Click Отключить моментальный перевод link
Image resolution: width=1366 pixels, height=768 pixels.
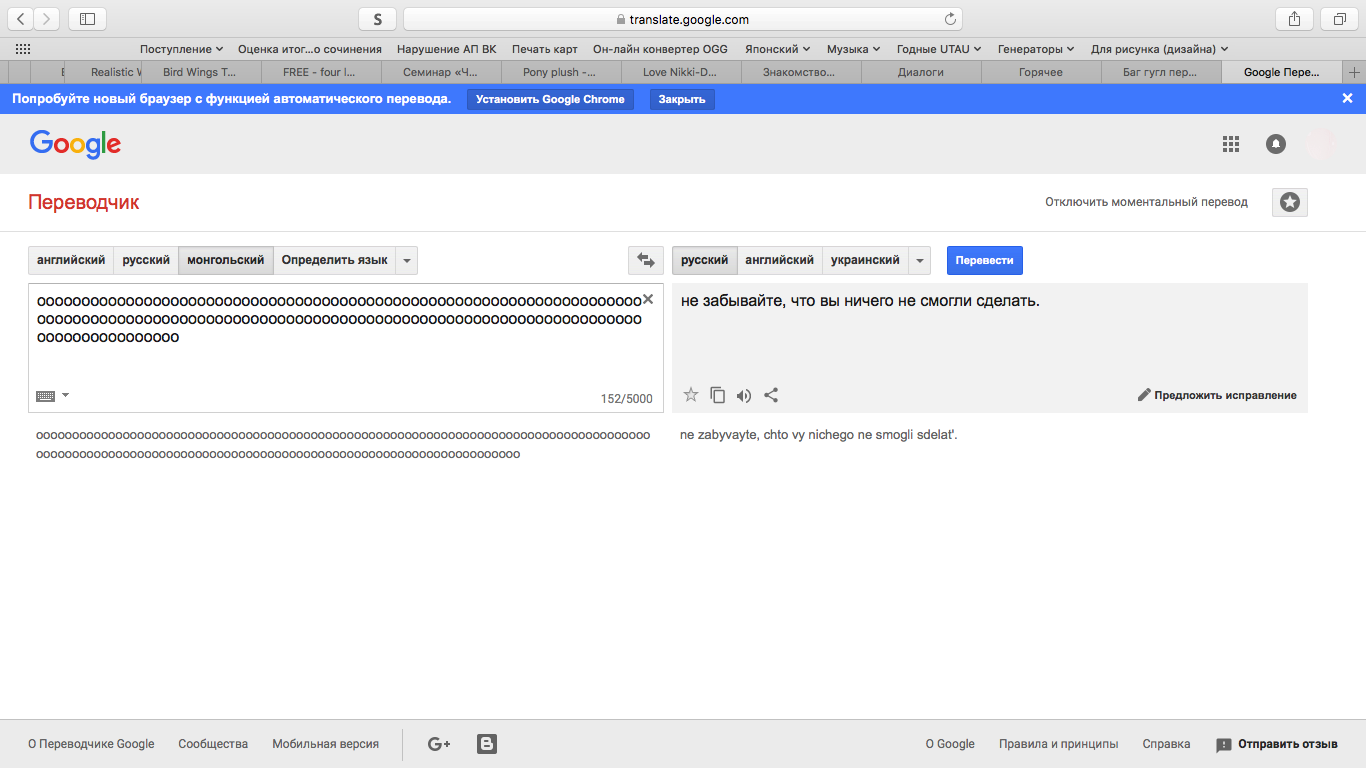click(x=1146, y=202)
